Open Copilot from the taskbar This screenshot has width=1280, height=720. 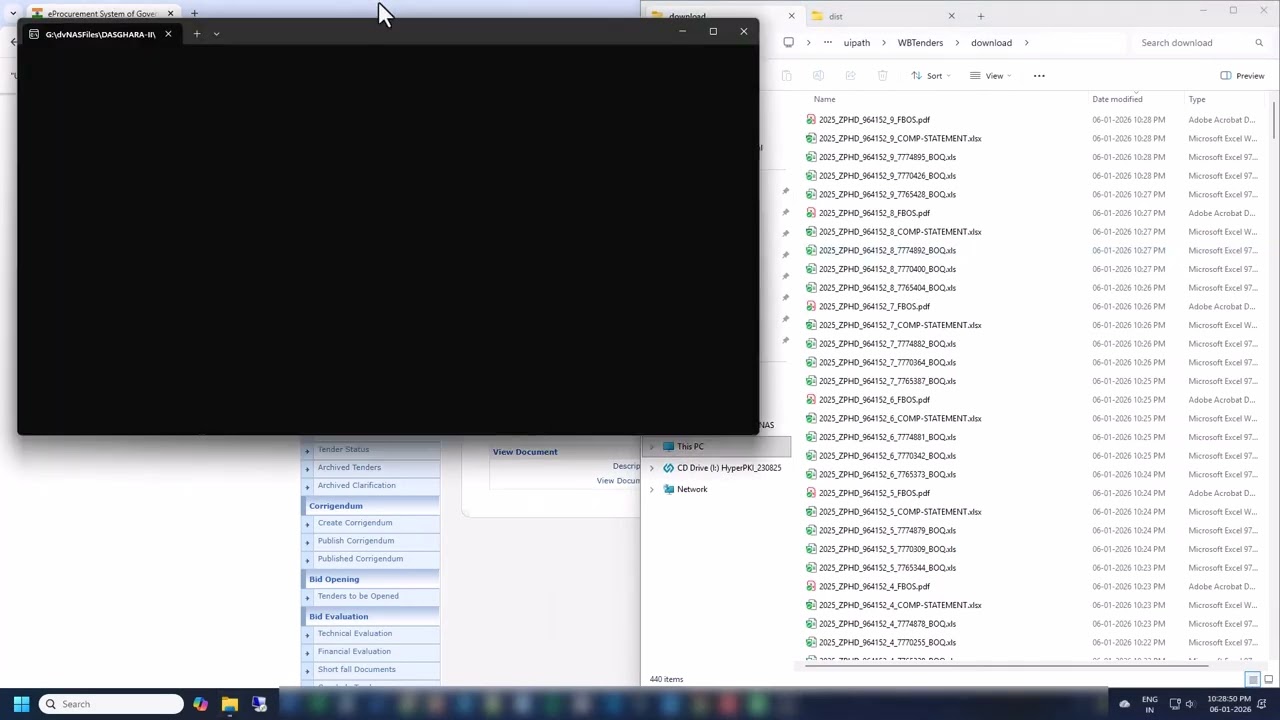tap(200, 704)
